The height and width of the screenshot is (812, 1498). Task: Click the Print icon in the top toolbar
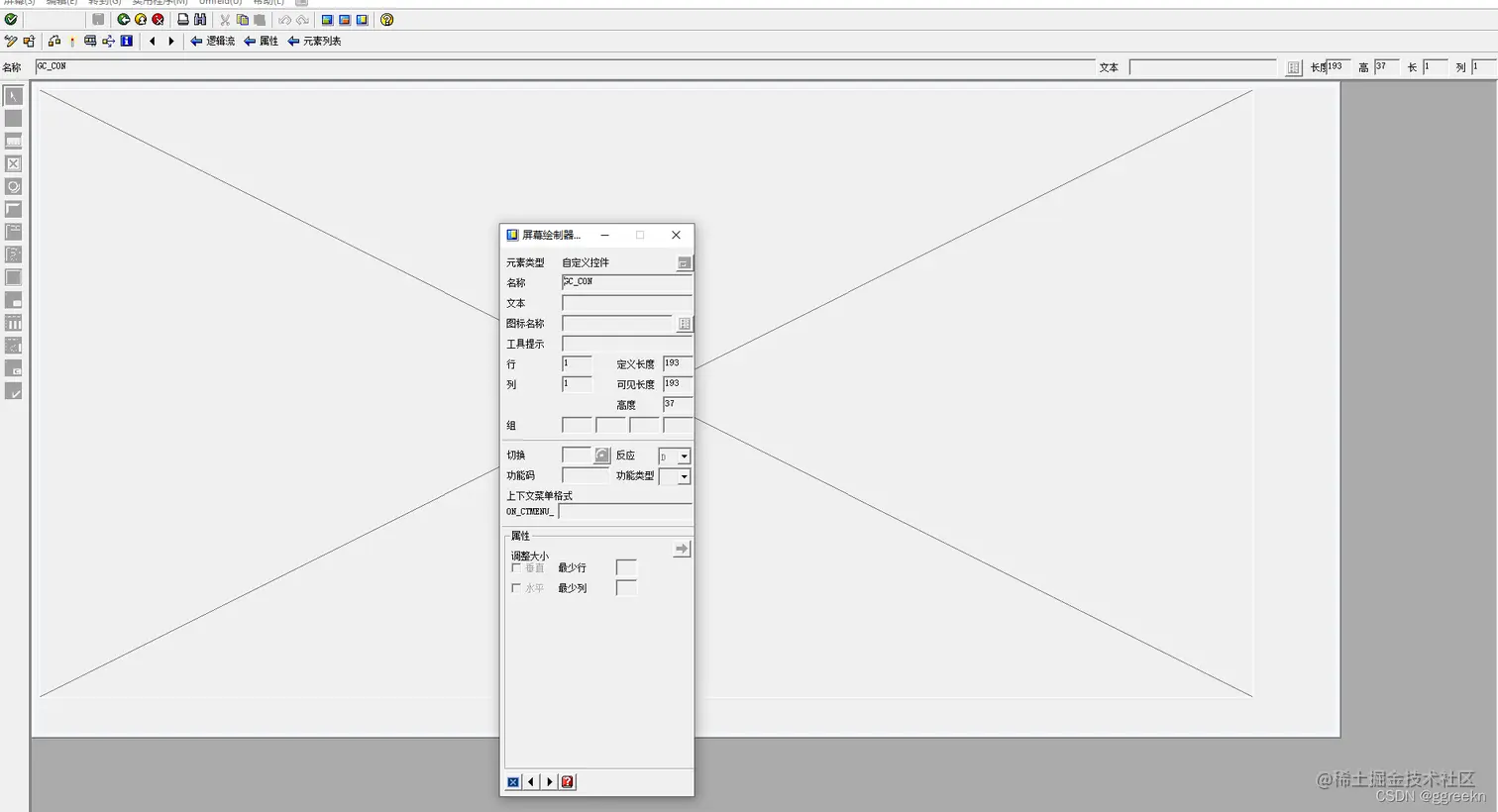tap(183, 19)
